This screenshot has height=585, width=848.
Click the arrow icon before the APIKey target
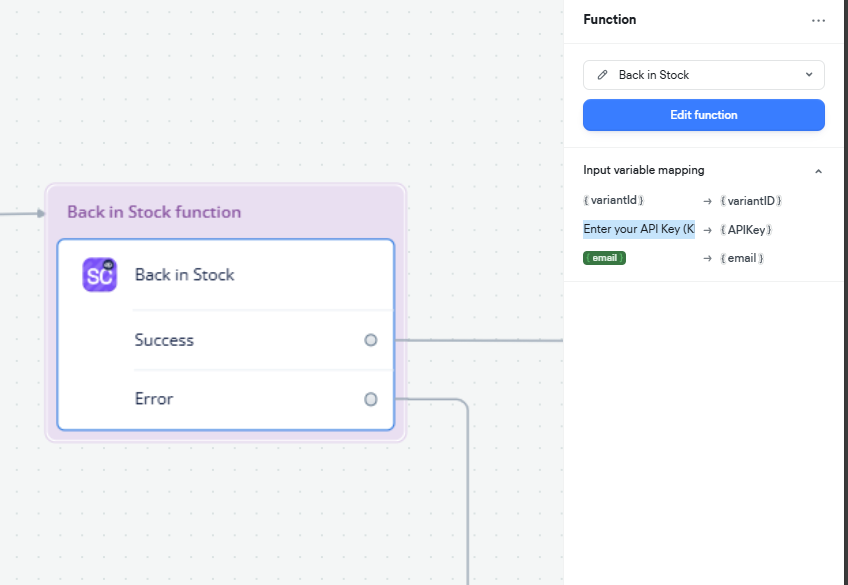coord(708,230)
